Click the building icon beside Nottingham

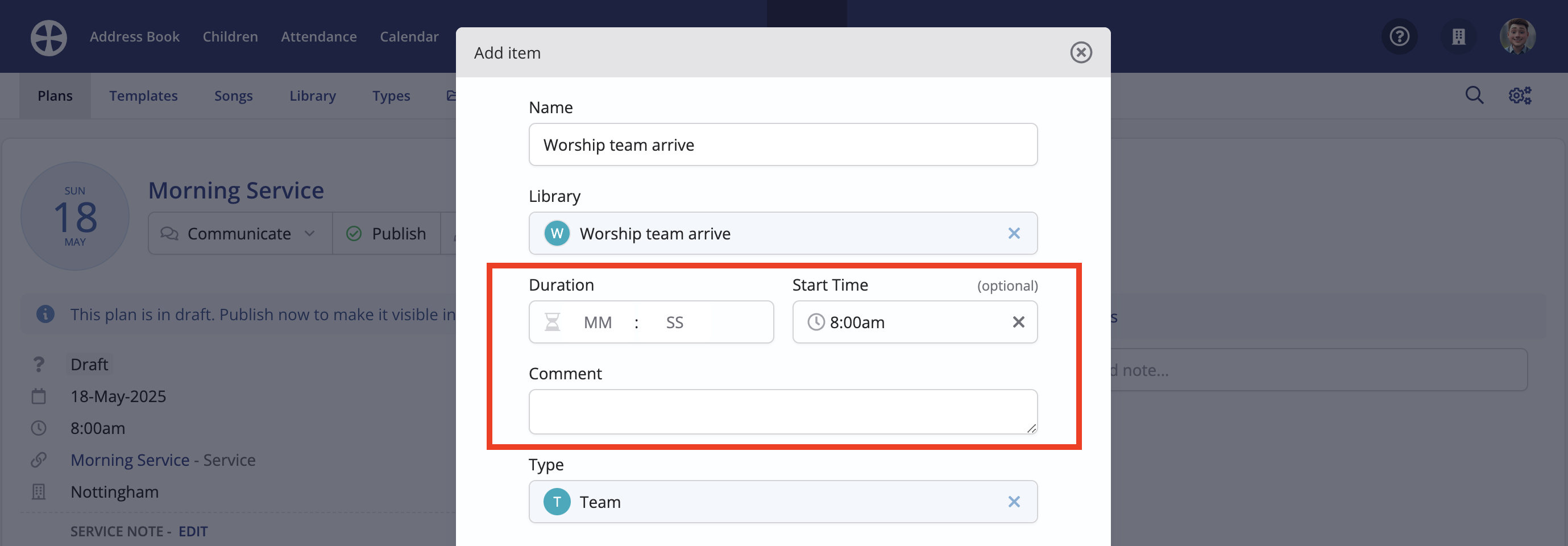[x=38, y=491]
